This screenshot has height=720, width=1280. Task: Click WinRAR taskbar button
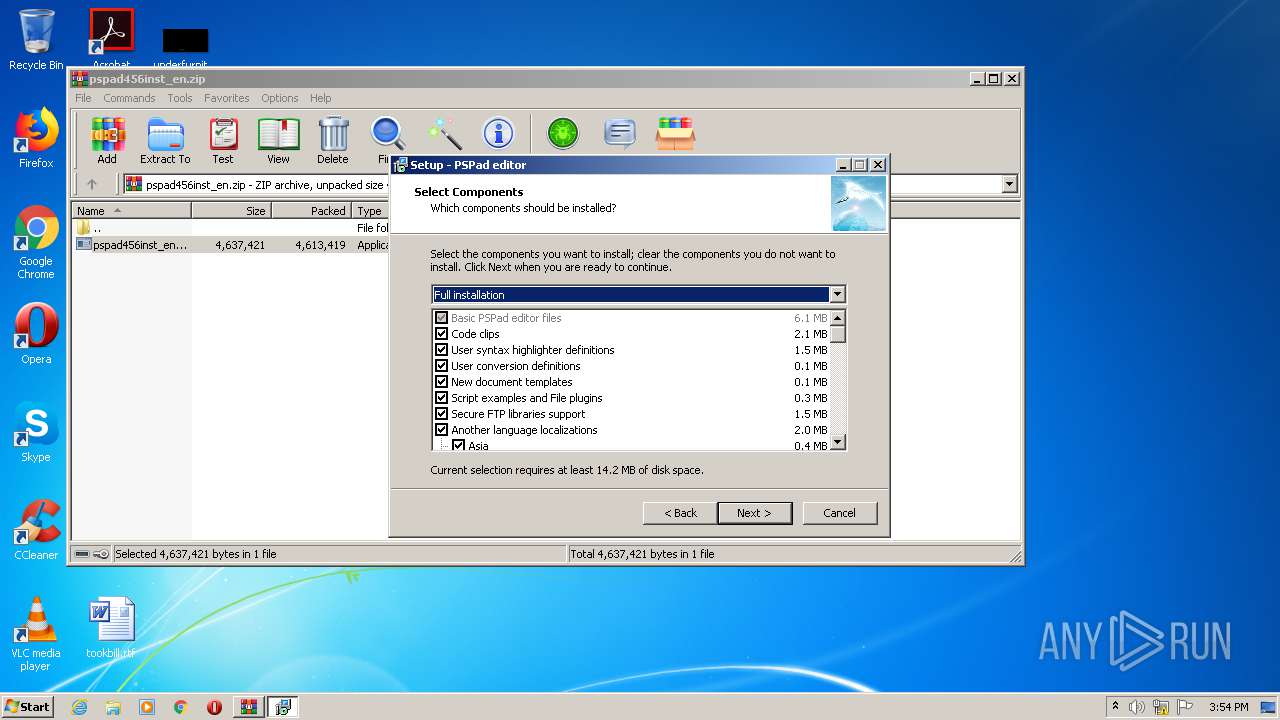pos(249,707)
